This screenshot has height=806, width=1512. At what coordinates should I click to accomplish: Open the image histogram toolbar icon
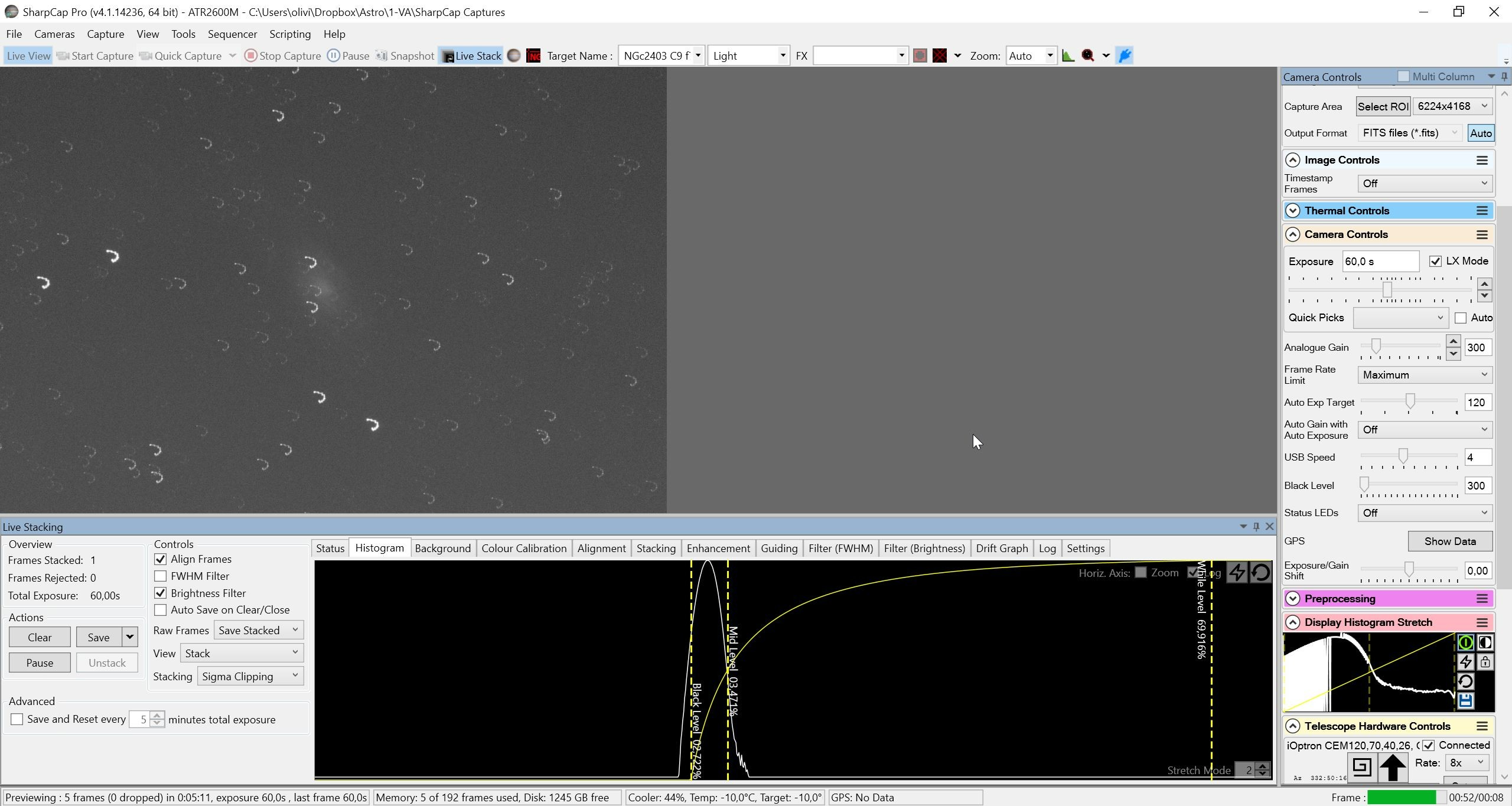click(x=1068, y=56)
